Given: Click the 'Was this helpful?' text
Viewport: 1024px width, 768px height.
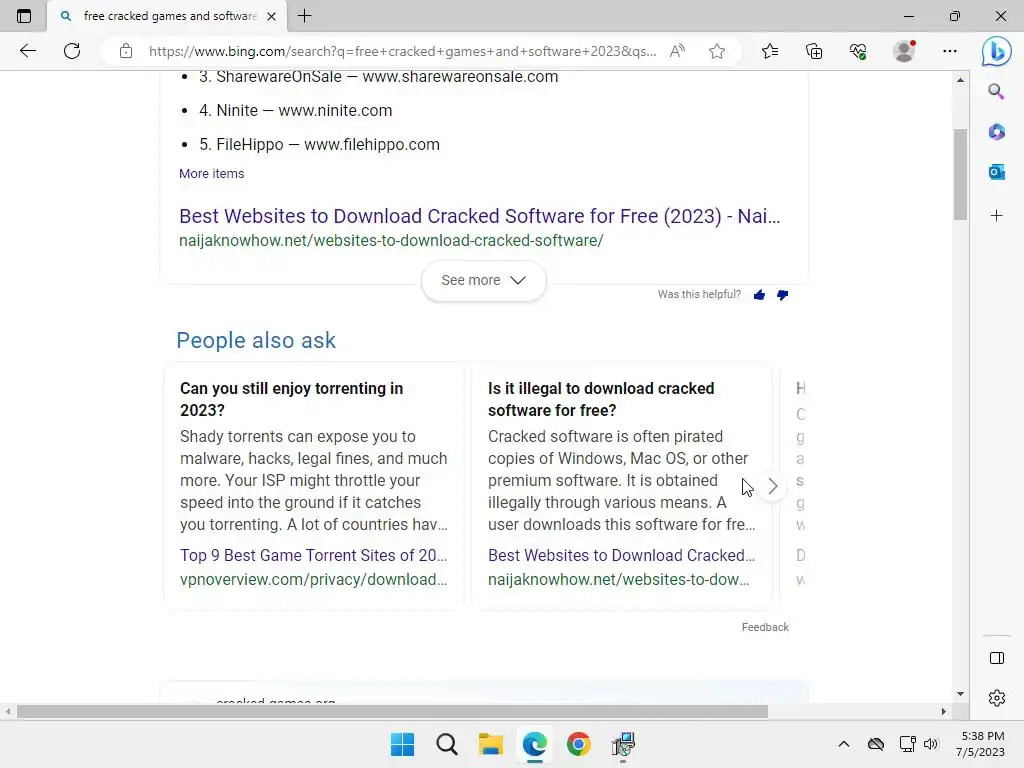Looking at the screenshot, I should pyautogui.click(x=699, y=295).
